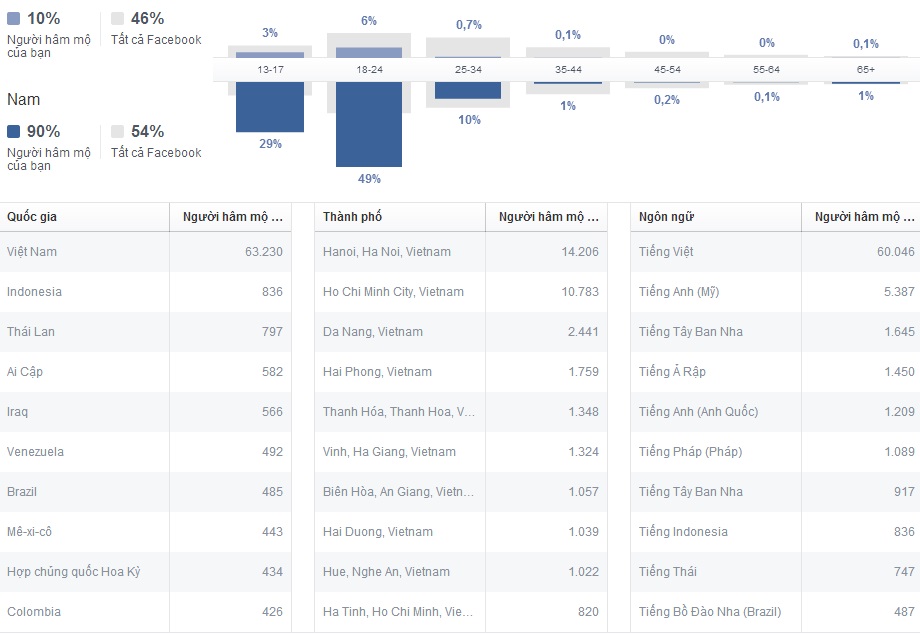Click the dark blue Nam 90% legend swatch
This screenshot has height=634, width=920.
[13, 131]
